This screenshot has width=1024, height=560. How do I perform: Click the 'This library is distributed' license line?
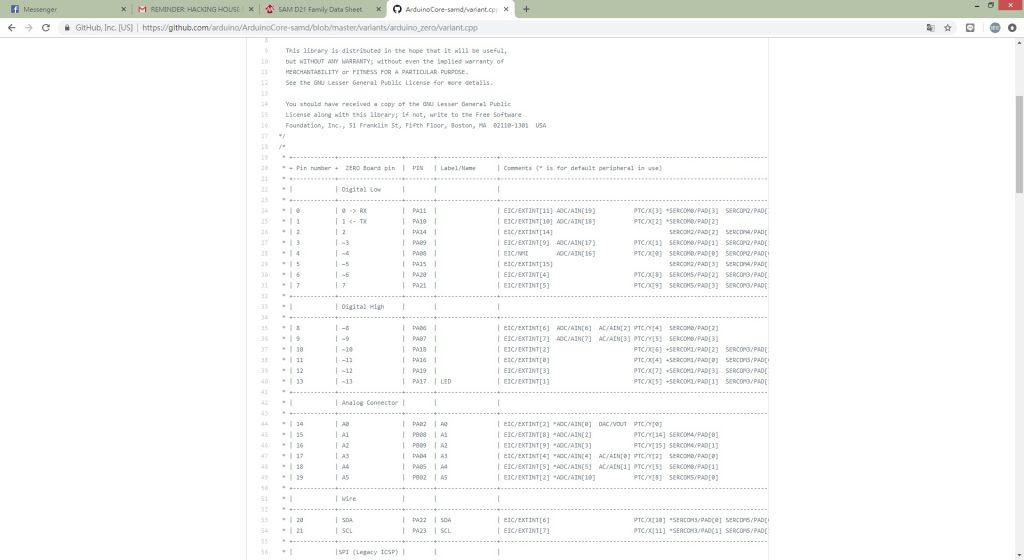click(396, 50)
